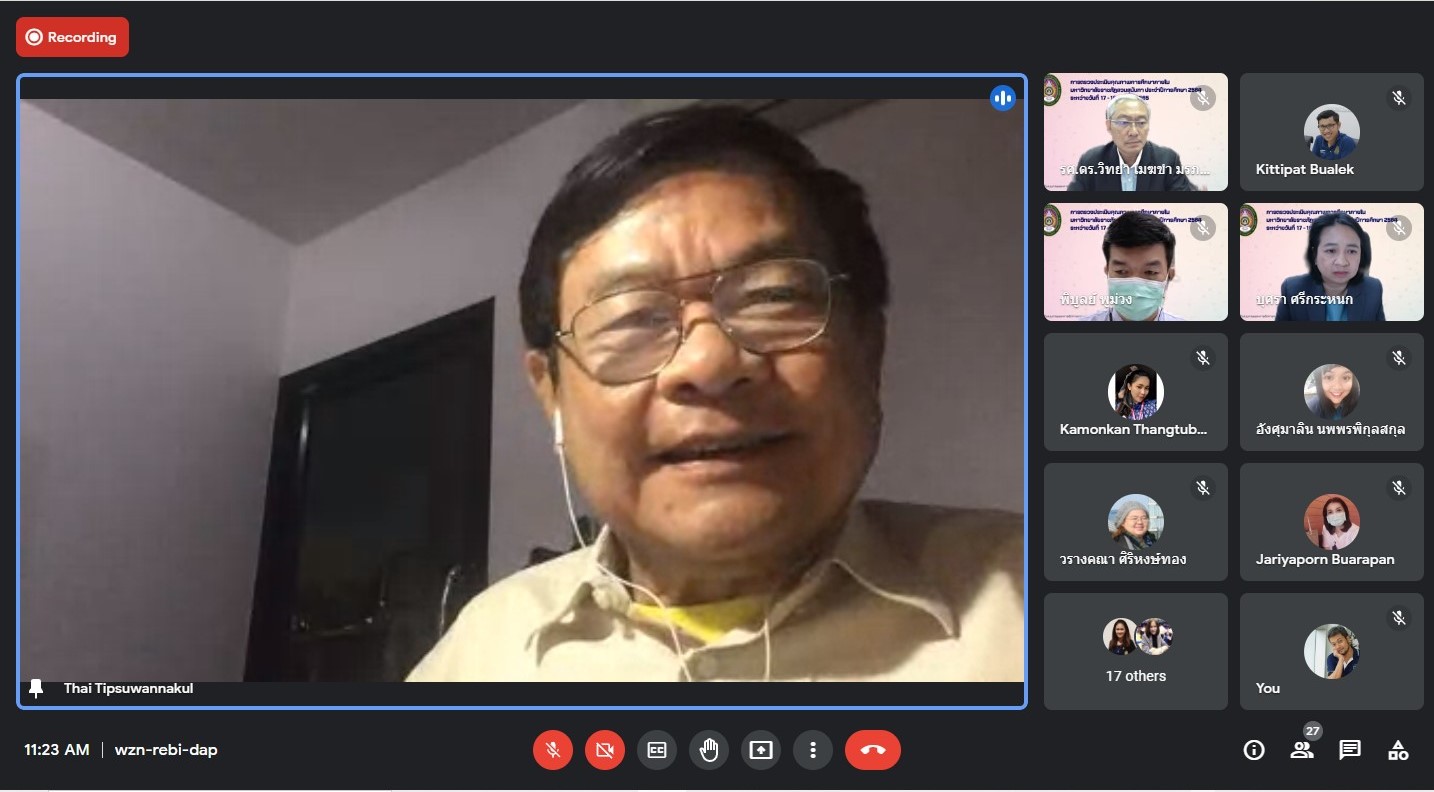This screenshot has width=1434, height=792.
Task: Click the Jariyaporn Buarapan tile
Action: coord(1331,522)
